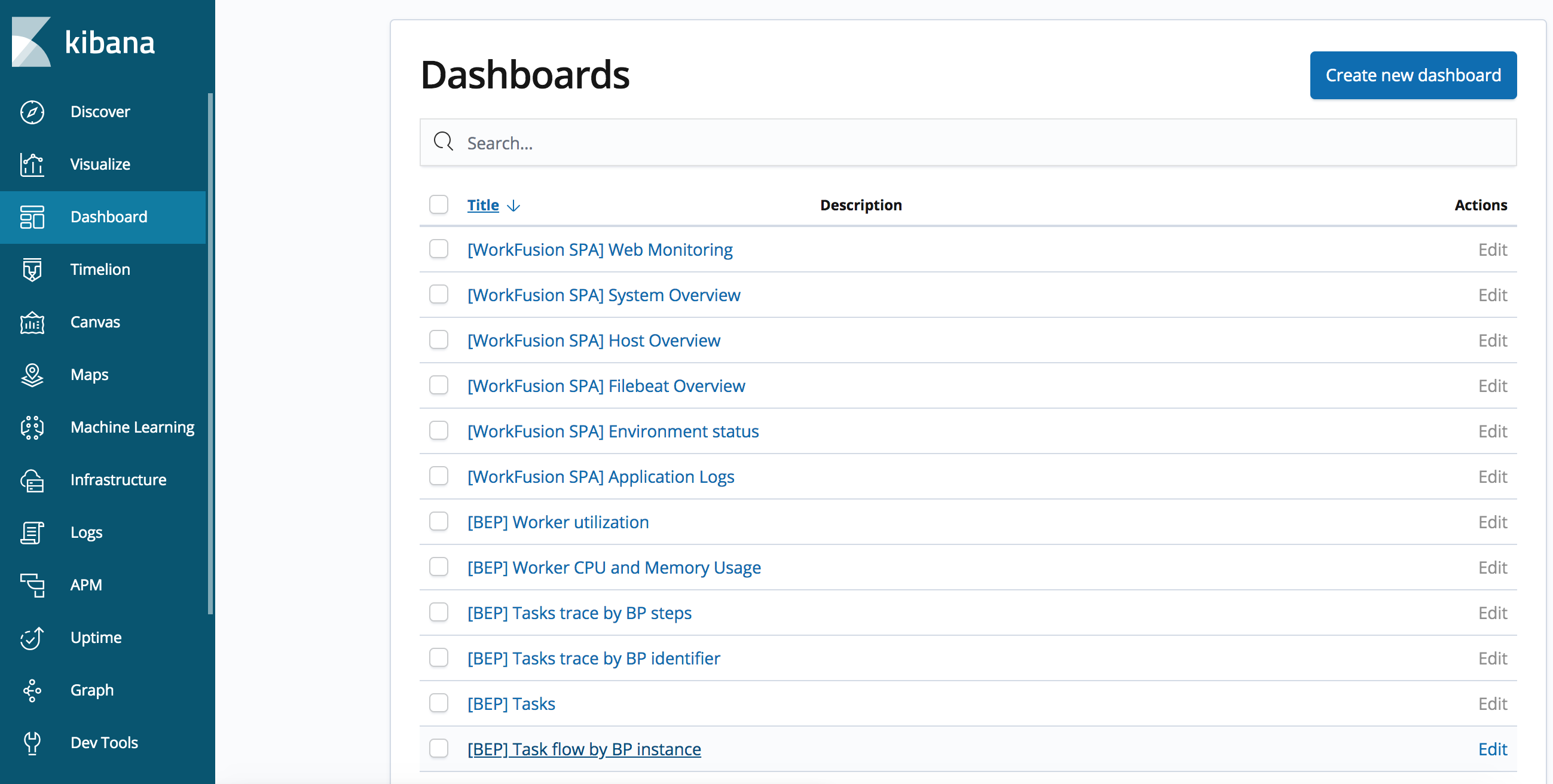Image resolution: width=1553 pixels, height=784 pixels.
Task: Click the sidebar navigation scrollbar
Action: pyautogui.click(x=210, y=354)
